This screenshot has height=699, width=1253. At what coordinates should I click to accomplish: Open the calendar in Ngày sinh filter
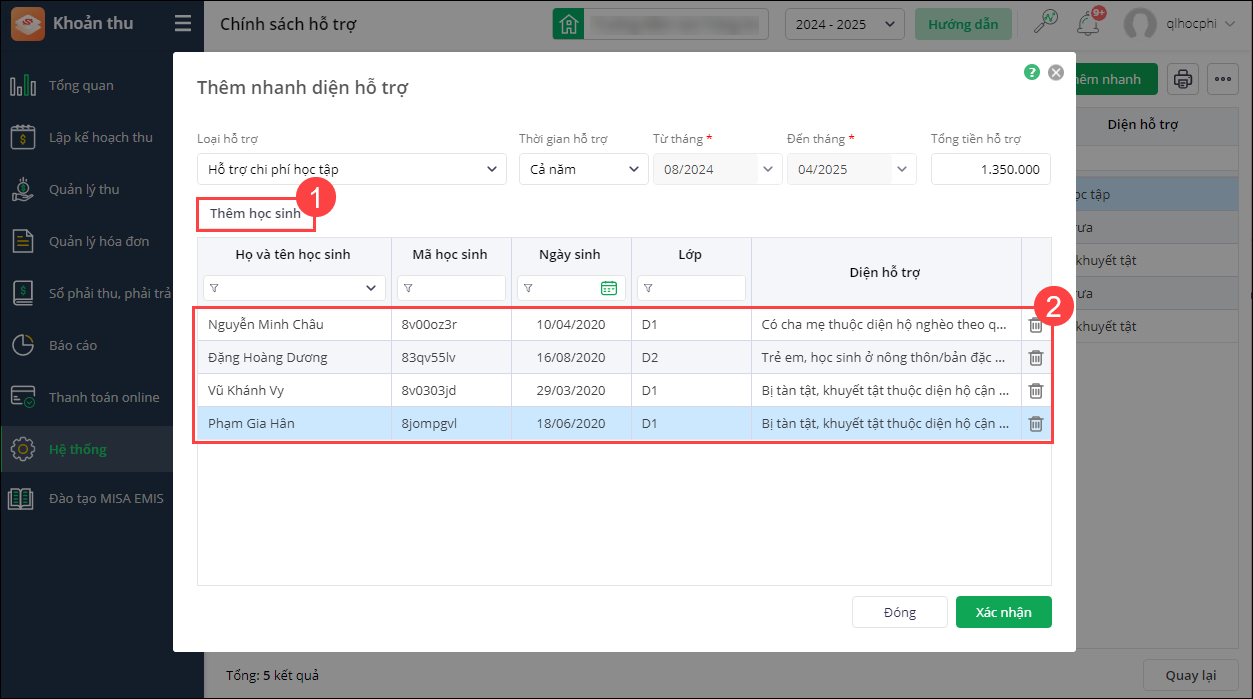point(609,288)
